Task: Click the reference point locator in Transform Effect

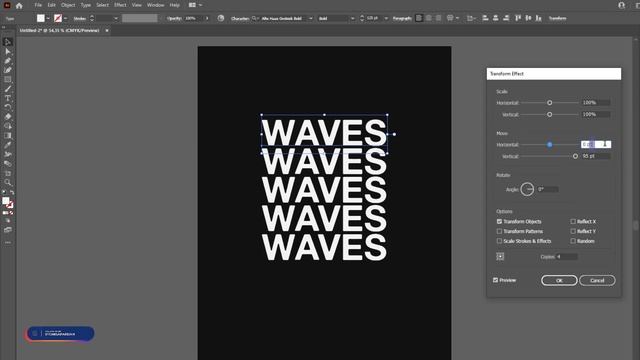Action: [500, 256]
